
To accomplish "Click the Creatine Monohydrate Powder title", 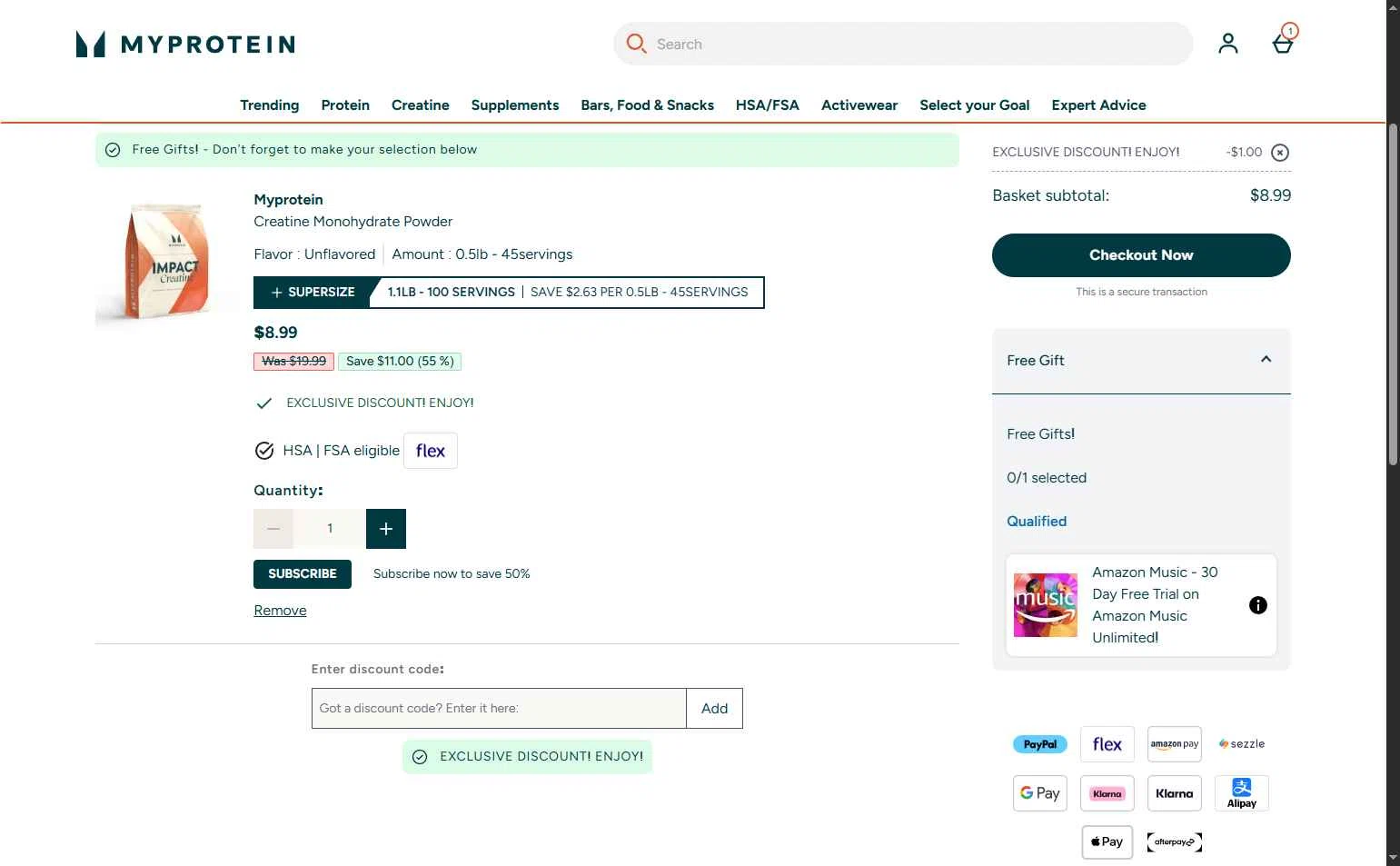I will coord(353,222).
